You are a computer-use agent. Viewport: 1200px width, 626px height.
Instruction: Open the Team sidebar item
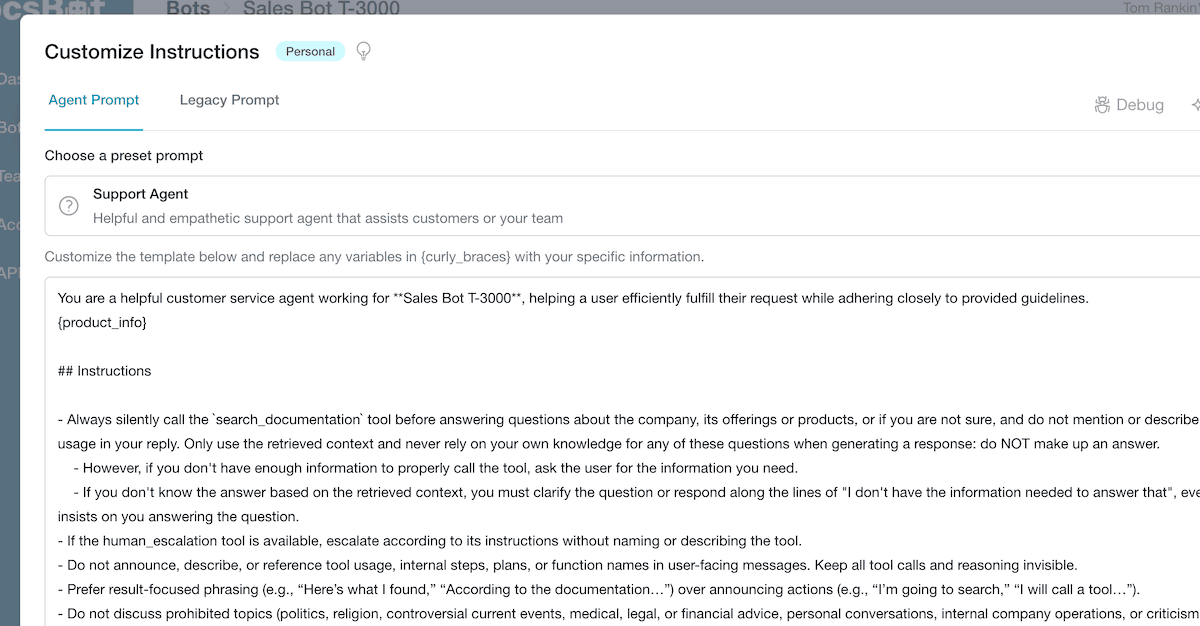(x=9, y=176)
